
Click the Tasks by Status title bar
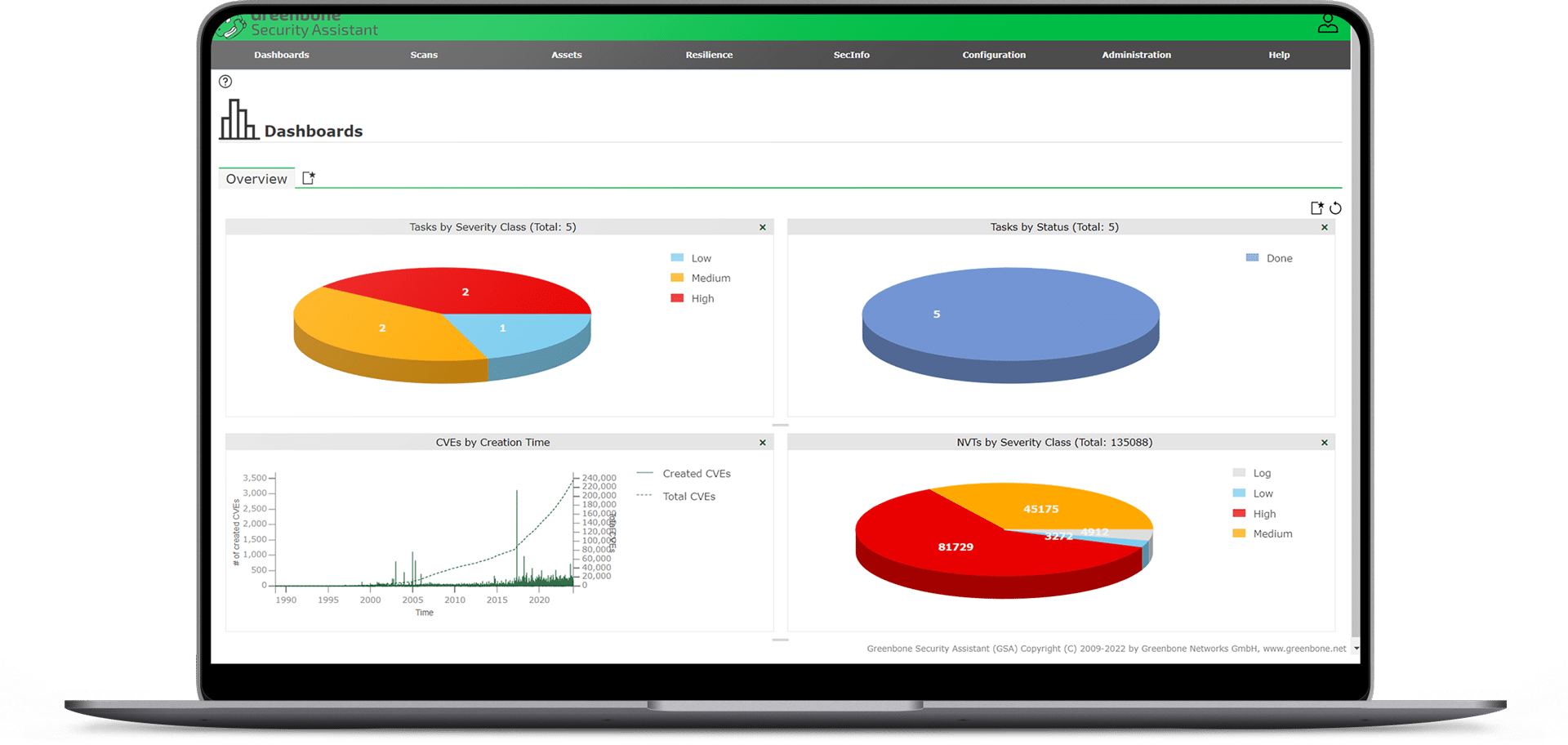(1054, 227)
